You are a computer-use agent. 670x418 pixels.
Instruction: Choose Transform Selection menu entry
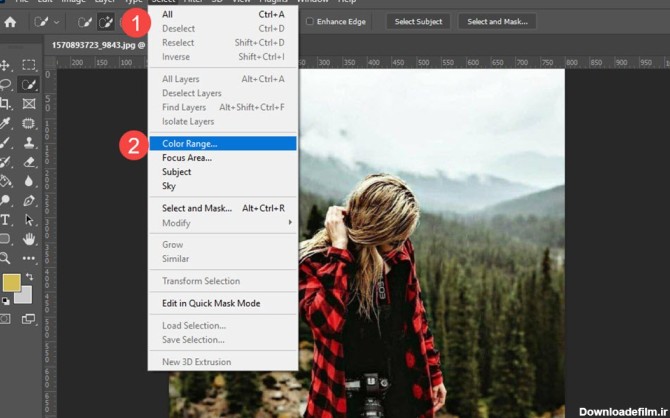tap(223, 281)
